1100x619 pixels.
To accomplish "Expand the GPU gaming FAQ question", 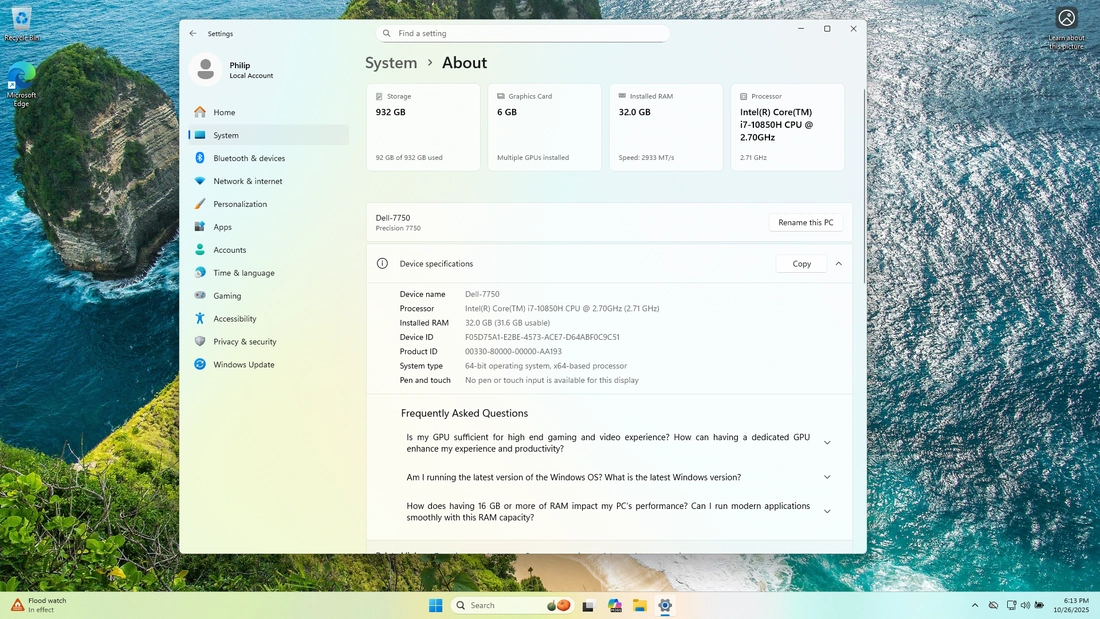I will click(x=827, y=443).
